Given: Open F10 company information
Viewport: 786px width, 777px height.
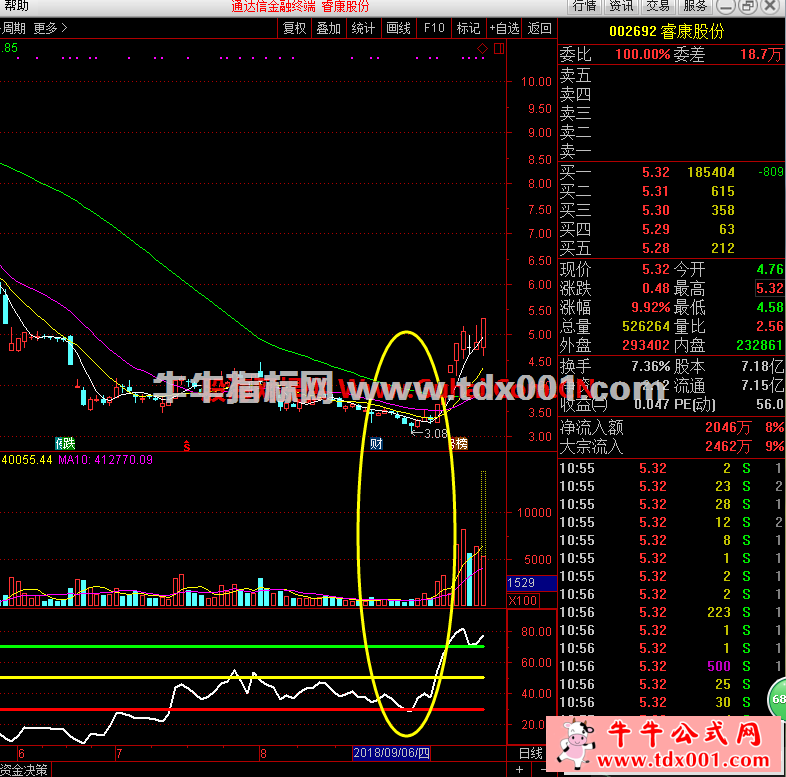Looking at the screenshot, I should click(x=434, y=29).
